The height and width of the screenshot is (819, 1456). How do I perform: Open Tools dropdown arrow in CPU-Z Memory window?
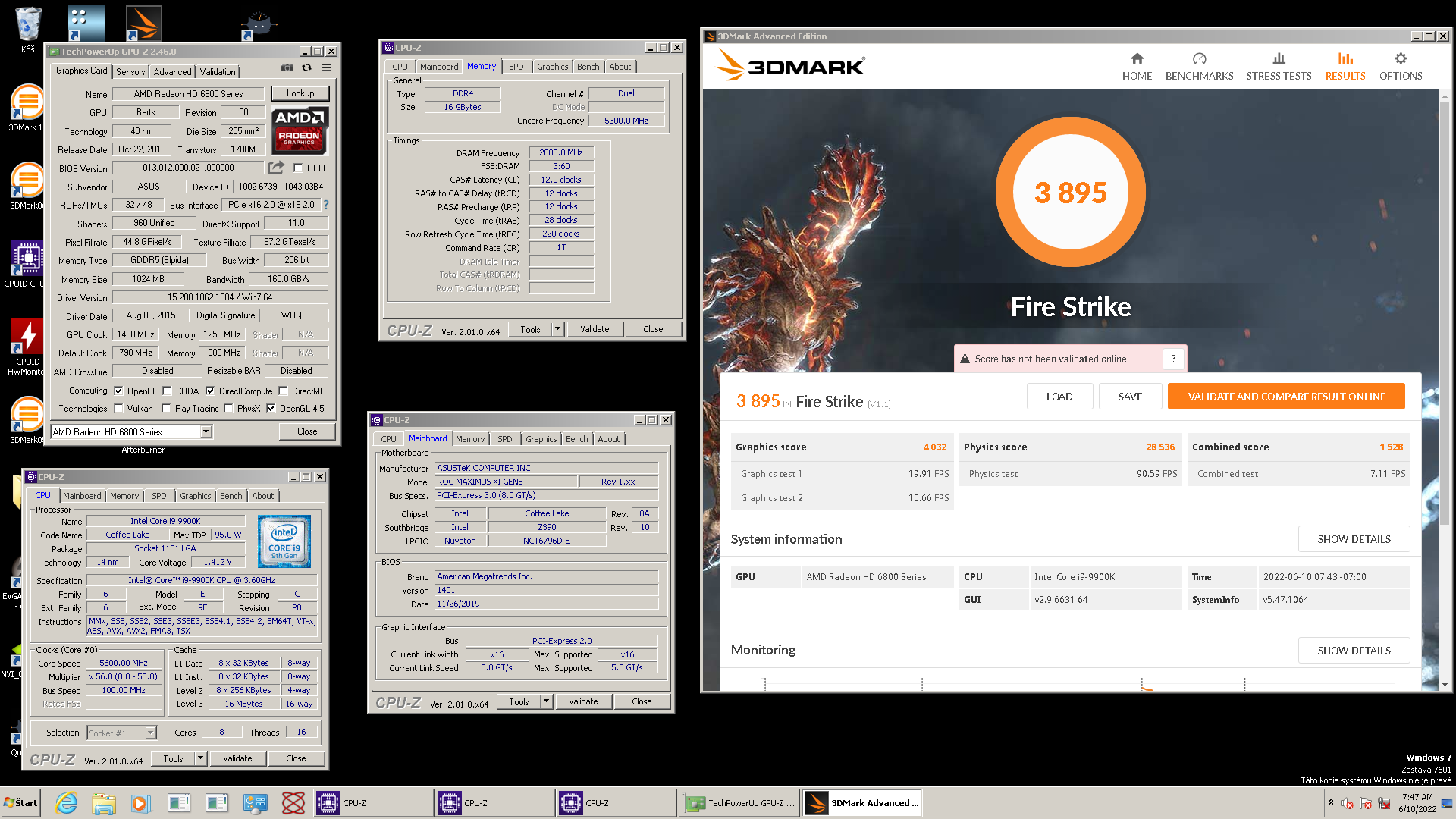click(x=558, y=329)
